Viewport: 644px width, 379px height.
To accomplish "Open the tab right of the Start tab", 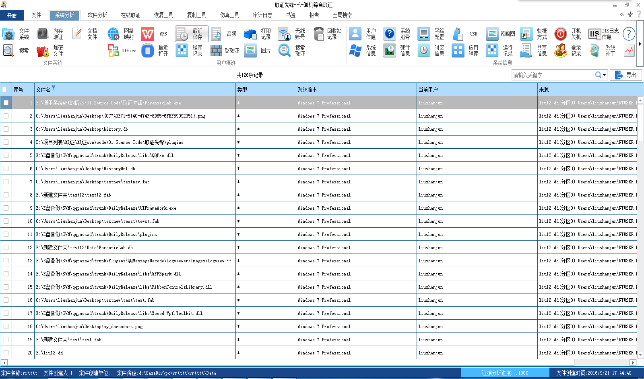I will pos(36,15).
